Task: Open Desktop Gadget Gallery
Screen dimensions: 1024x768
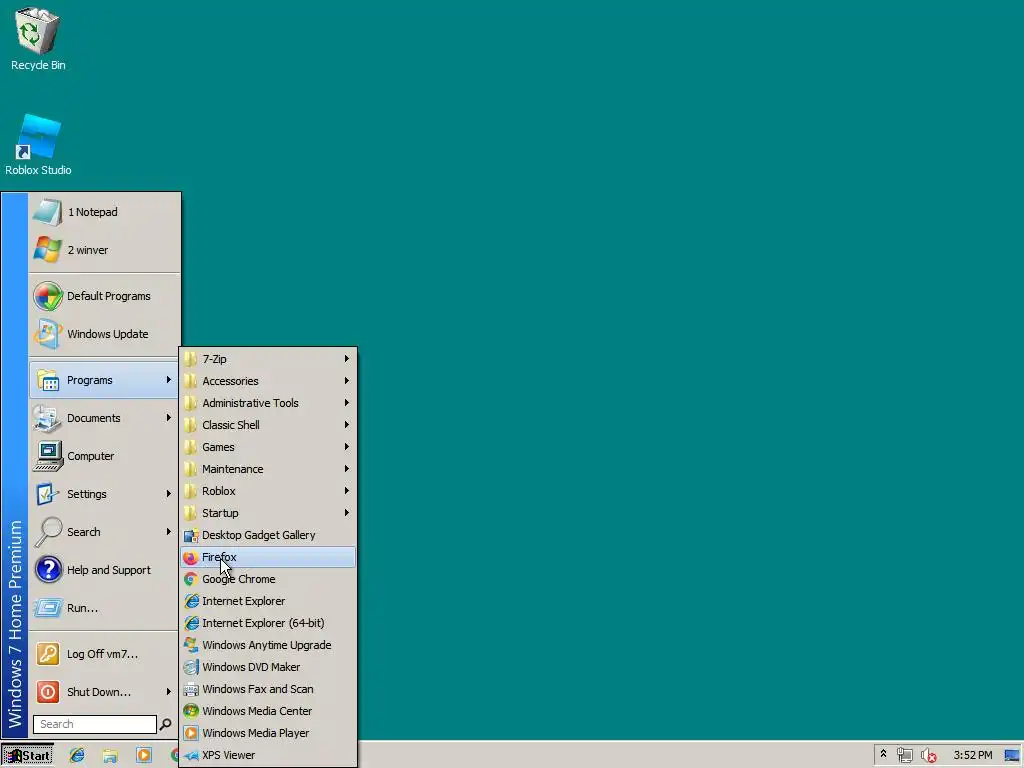Action: click(x=268, y=535)
